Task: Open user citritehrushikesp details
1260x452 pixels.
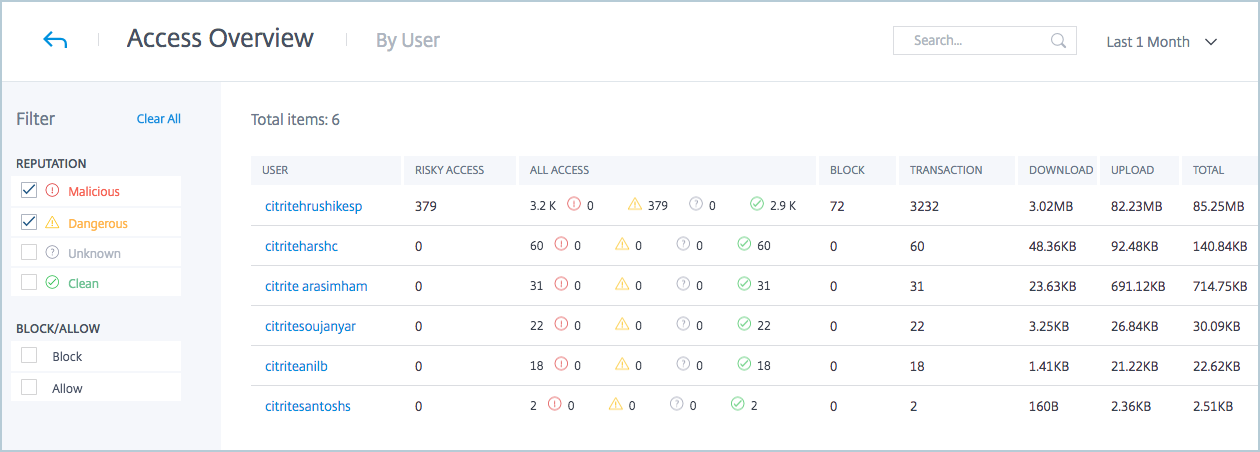Action: click(313, 206)
